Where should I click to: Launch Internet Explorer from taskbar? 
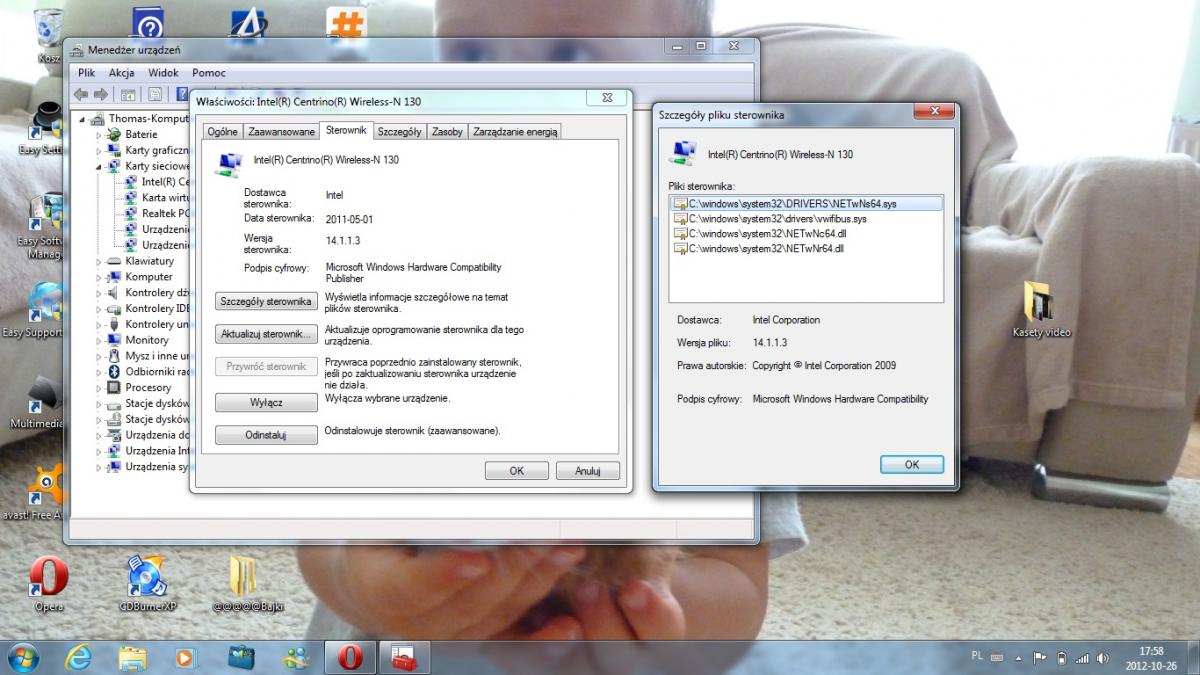[x=79, y=657]
